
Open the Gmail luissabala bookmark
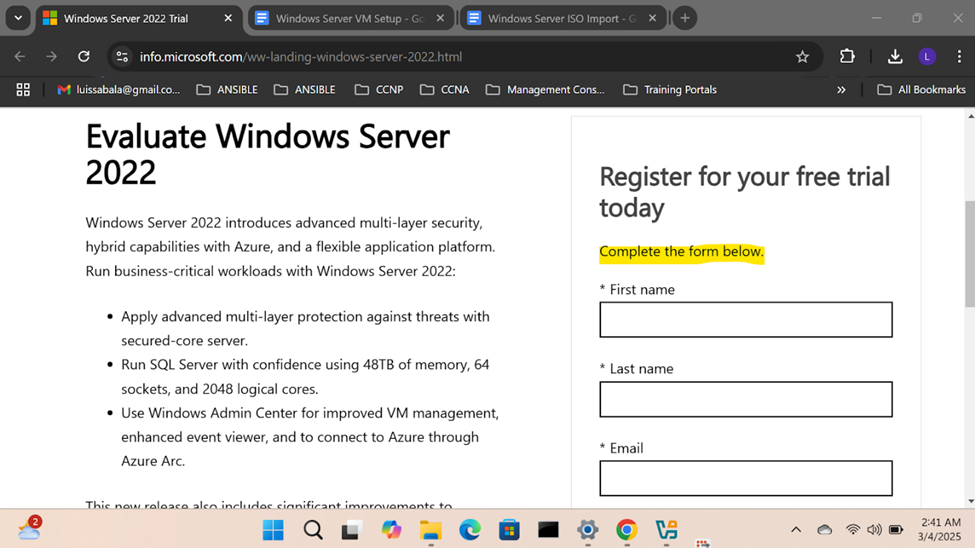coord(119,90)
